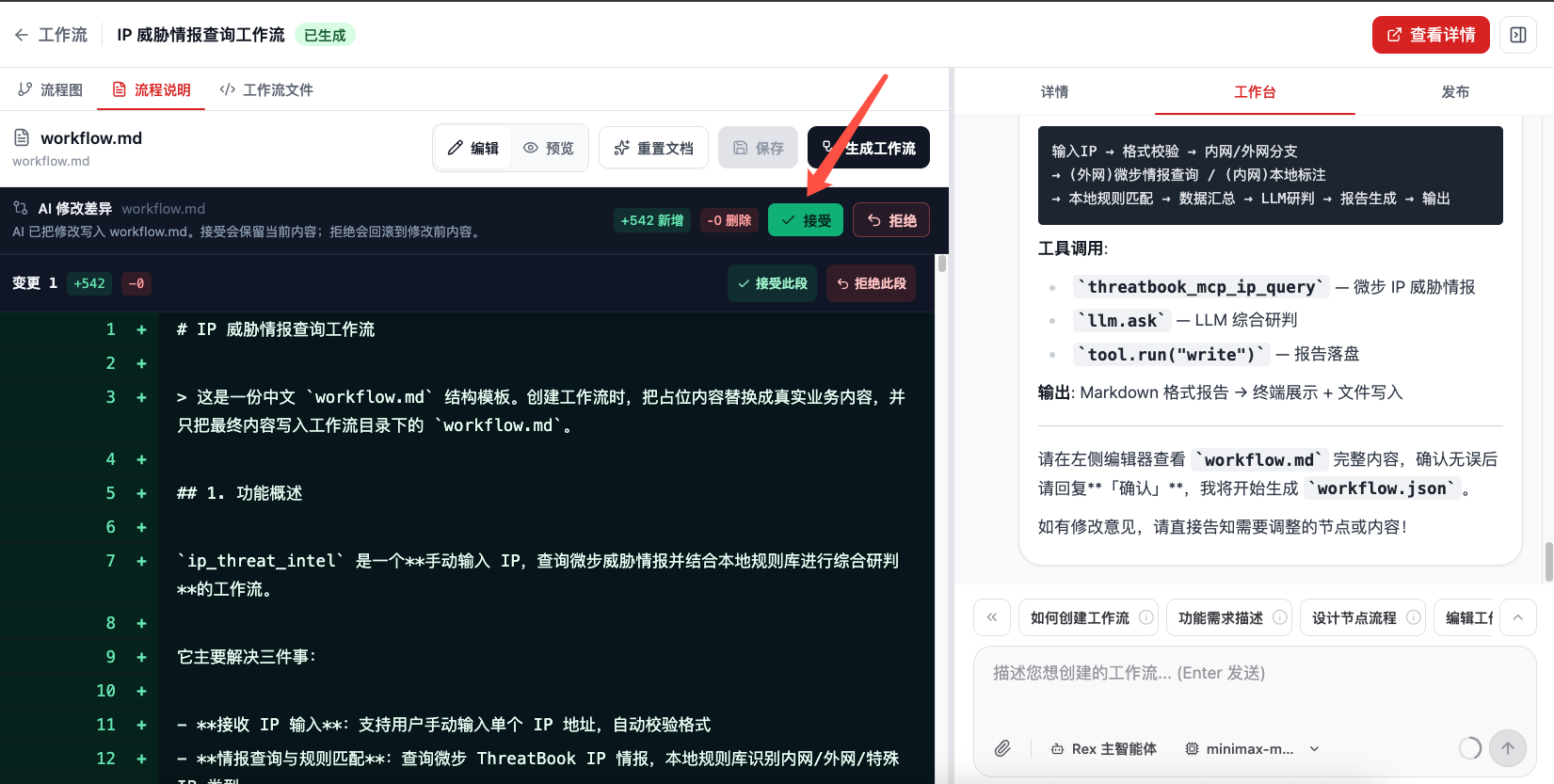Click the send arrow button

click(x=1508, y=748)
